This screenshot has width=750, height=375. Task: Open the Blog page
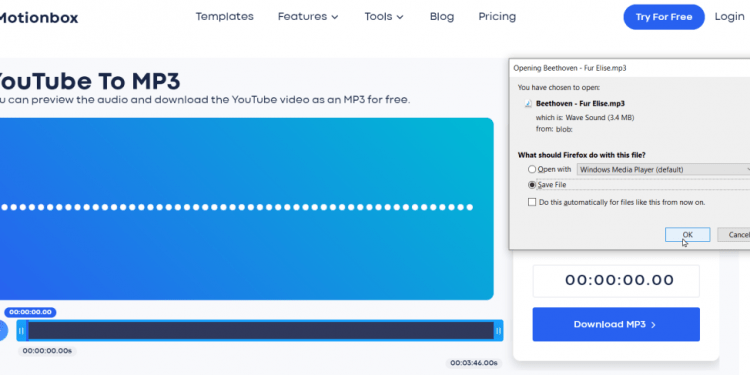(441, 17)
